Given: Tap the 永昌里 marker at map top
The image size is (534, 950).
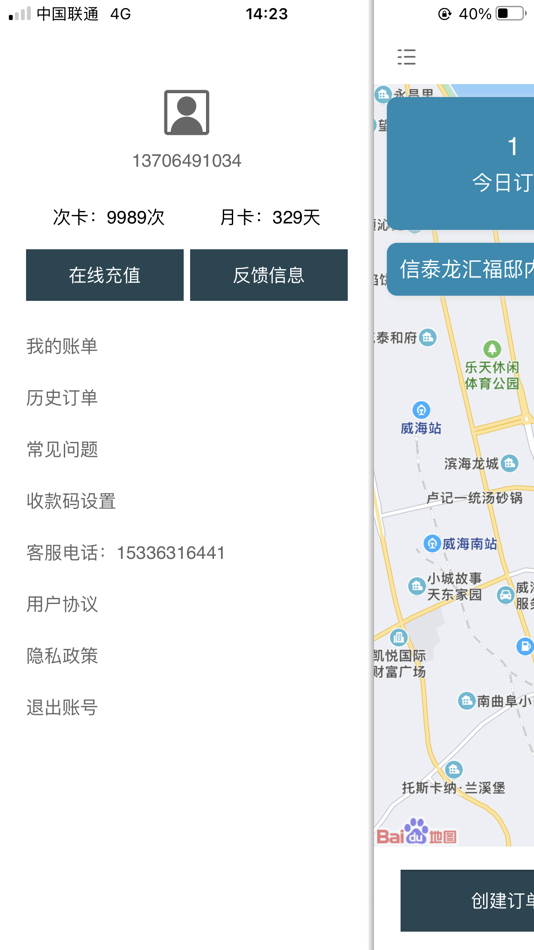Looking at the screenshot, I should [382, 94].
